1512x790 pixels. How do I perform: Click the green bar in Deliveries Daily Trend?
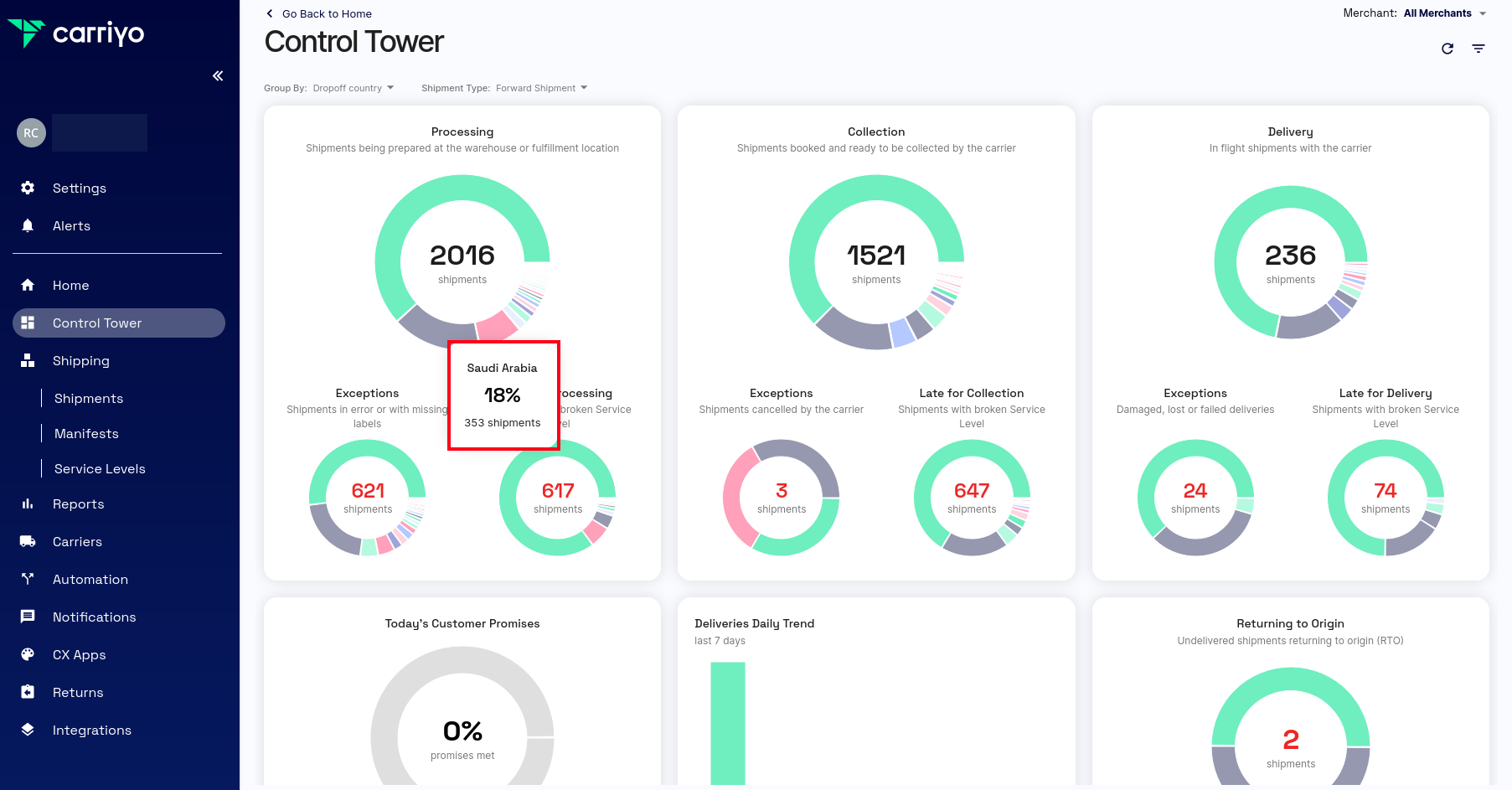point(728,724)
